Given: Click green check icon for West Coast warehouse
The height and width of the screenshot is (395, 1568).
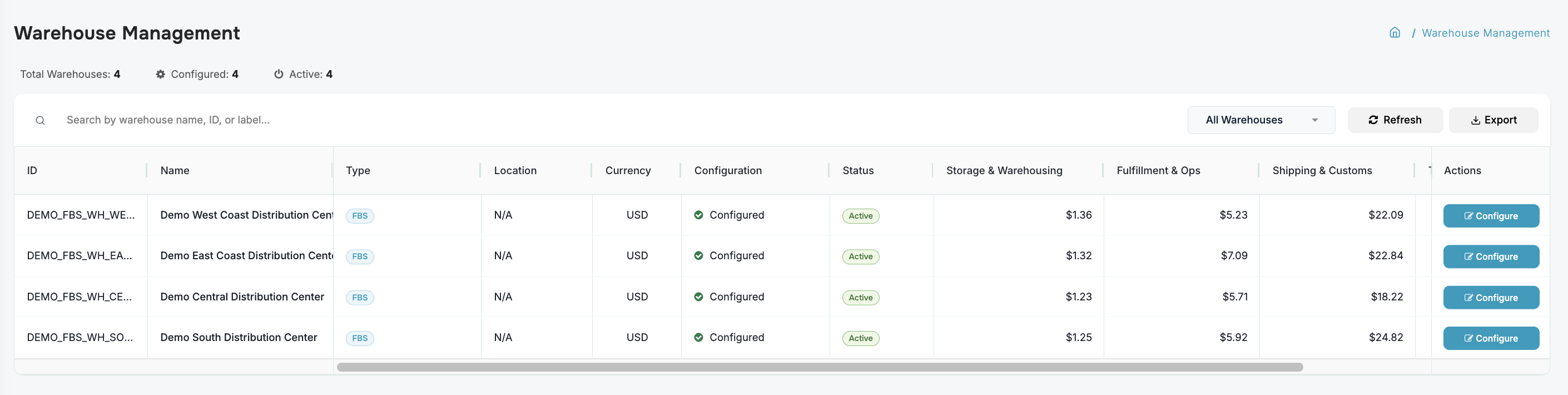Looking at the screenshot, I should coord(698,215).
